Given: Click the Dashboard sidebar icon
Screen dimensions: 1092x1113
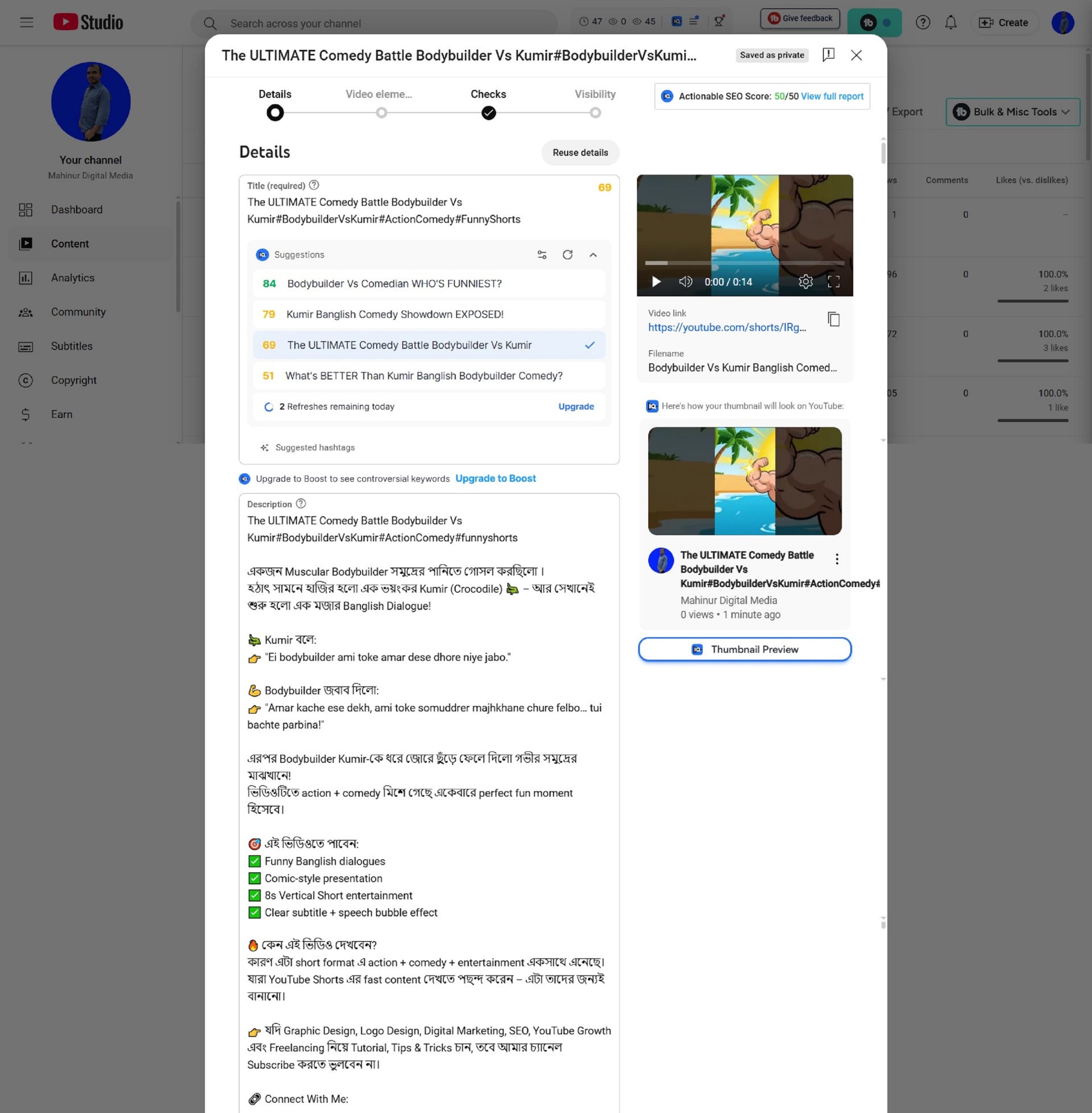Looking at the screenshot, I should click(x=25, y=210).
